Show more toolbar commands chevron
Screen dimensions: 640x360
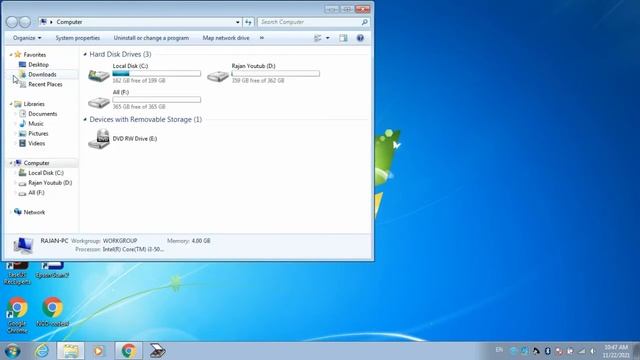tap(262, 38)
